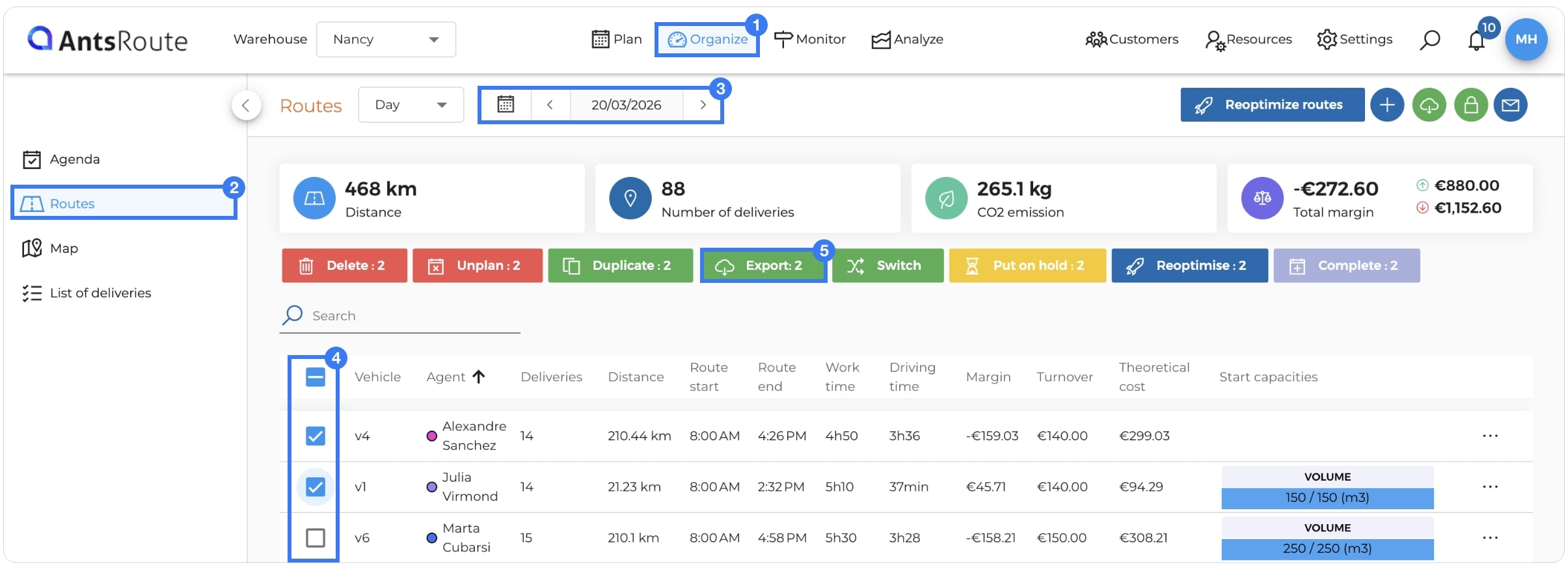Open Agenda in the sidebar
Viewport: 1568px width, 571px height.
click(x=61, y=159)
